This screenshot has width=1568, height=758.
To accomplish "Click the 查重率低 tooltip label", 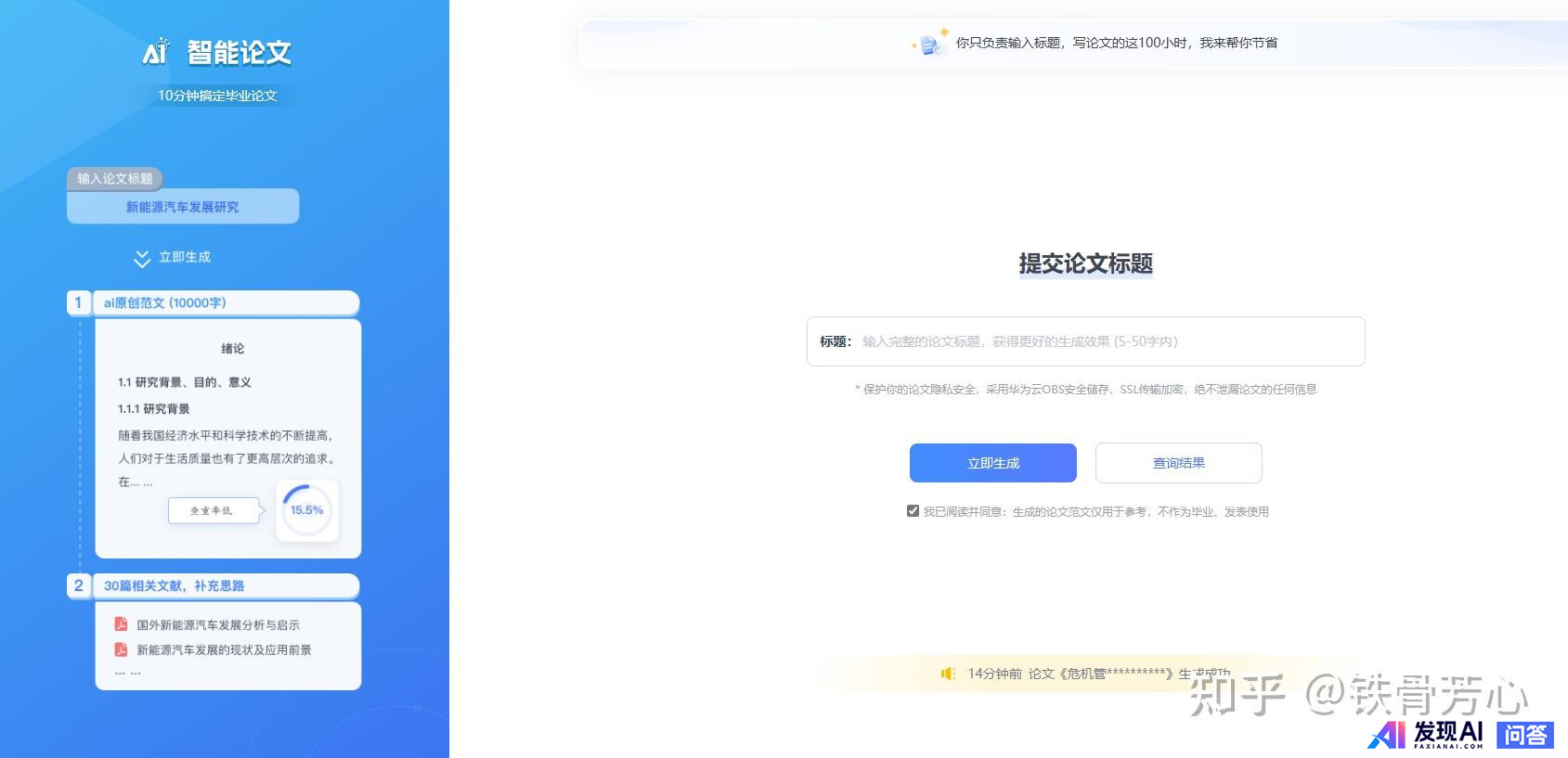I will click(214, 510).
